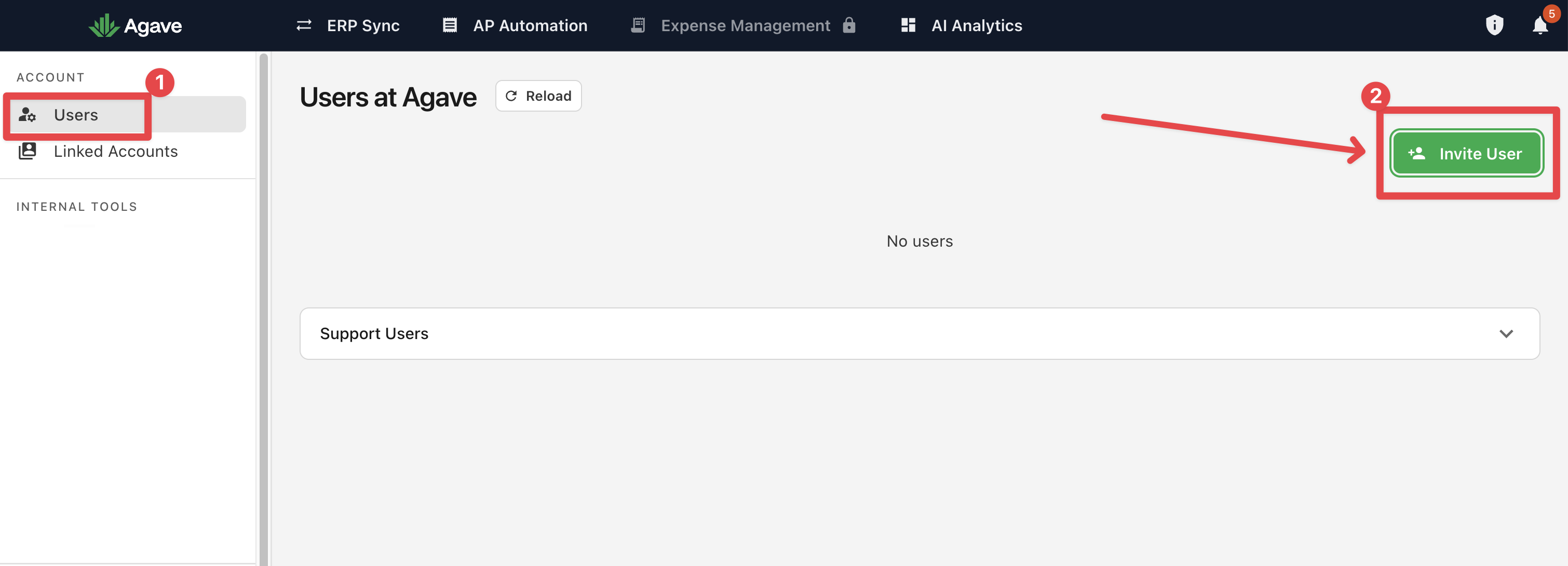
Task: Click the Expense Management document icon
Action: pos(638,25)
